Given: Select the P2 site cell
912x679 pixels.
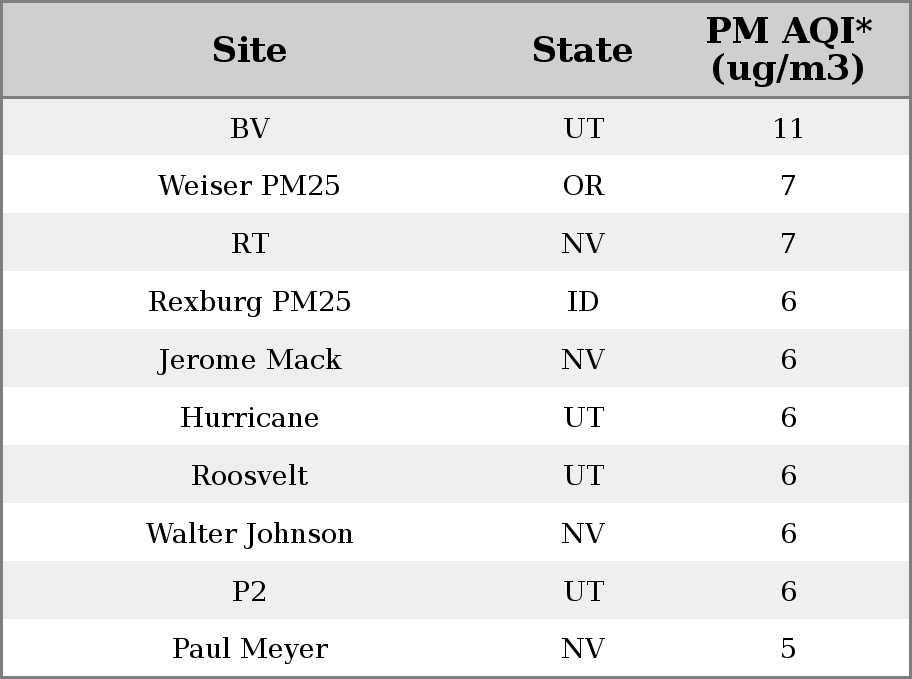Looking at the screenshot, I should [x=250, y=591].
